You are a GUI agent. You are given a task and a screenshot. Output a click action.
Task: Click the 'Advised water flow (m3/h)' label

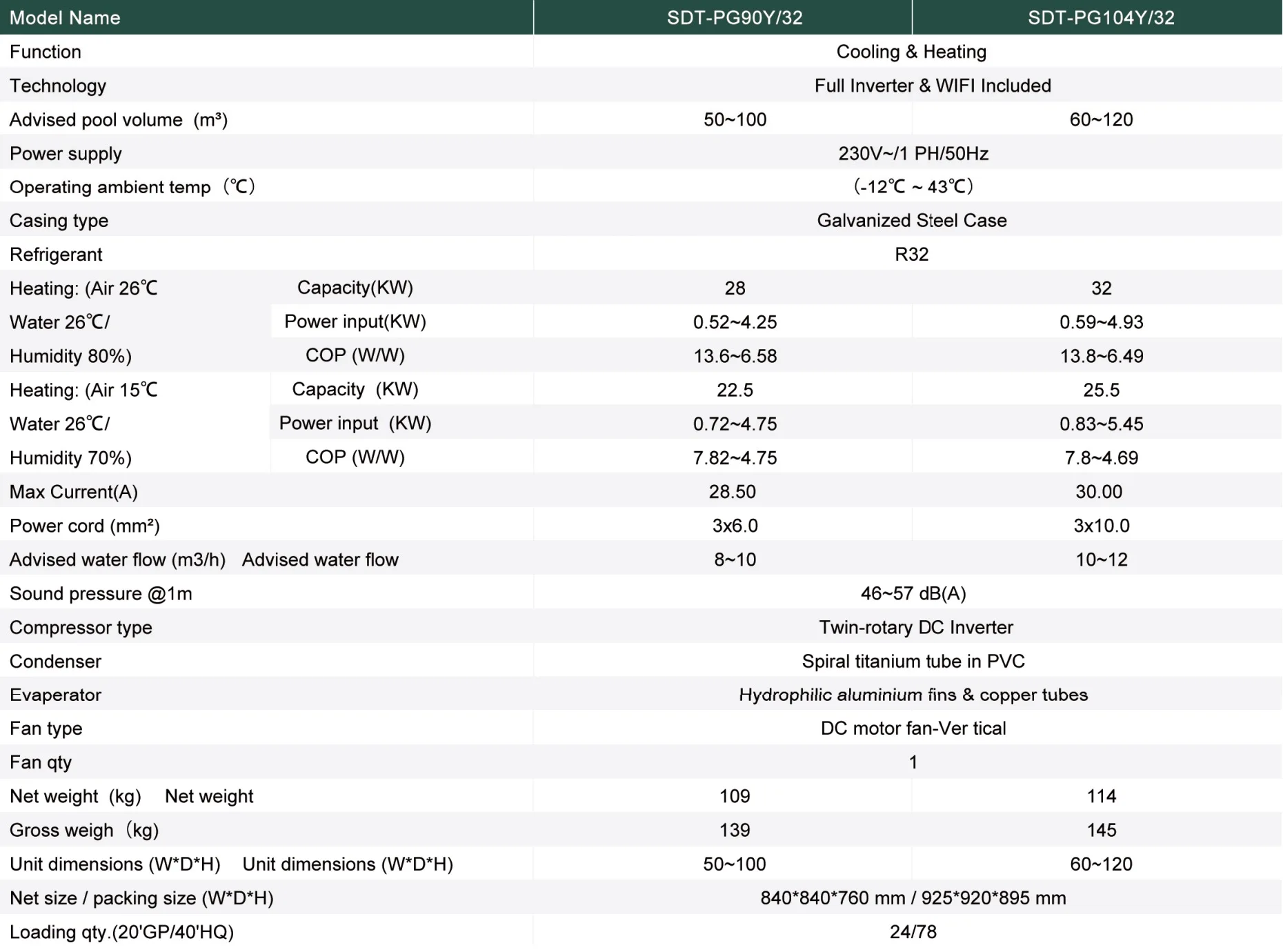tap(117, 559)
